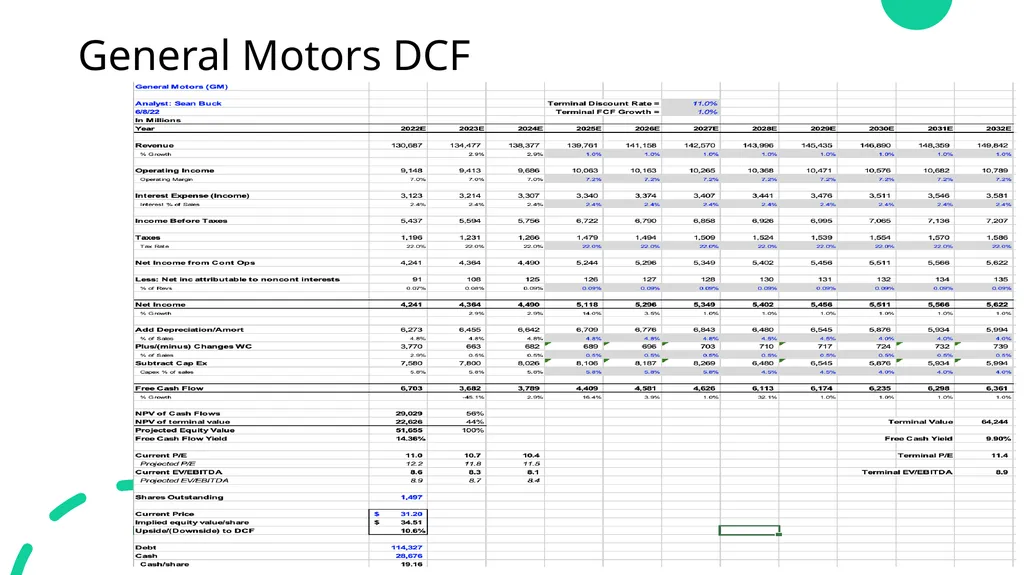Select the 'Terminal Discount Rate =' label
Image resolution: width=1024 pixels, height=575 pixels.
click(603, 103)
